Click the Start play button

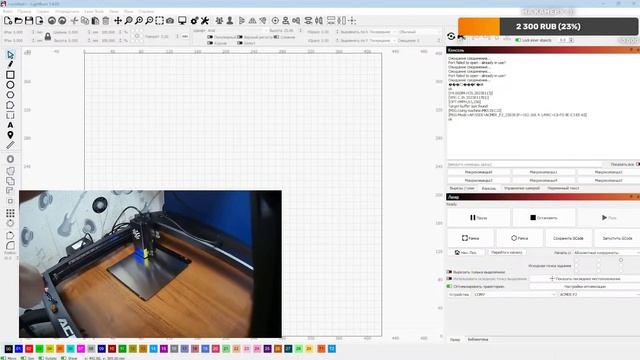pos(609,218)
